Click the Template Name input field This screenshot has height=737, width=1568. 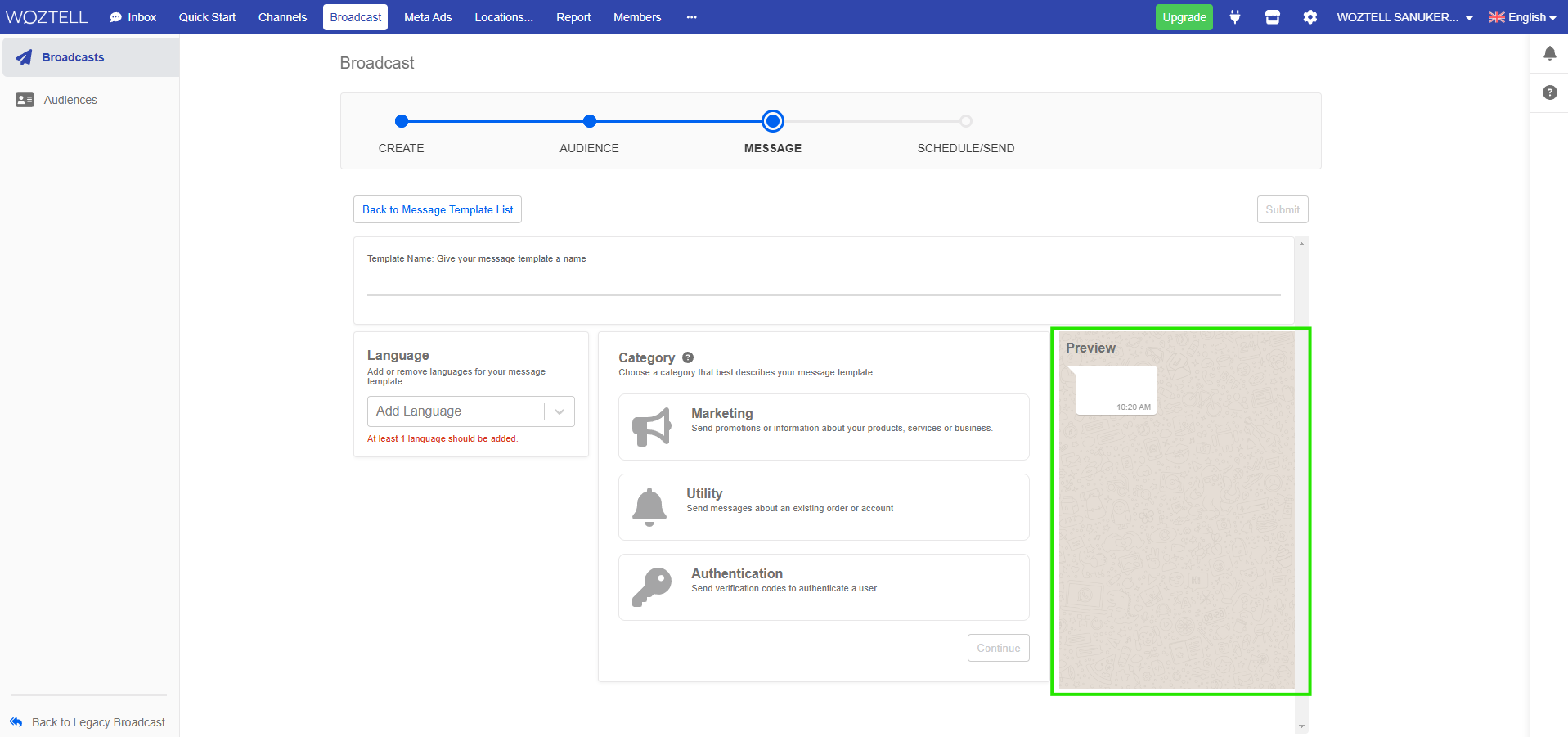[x=824, y=286]
